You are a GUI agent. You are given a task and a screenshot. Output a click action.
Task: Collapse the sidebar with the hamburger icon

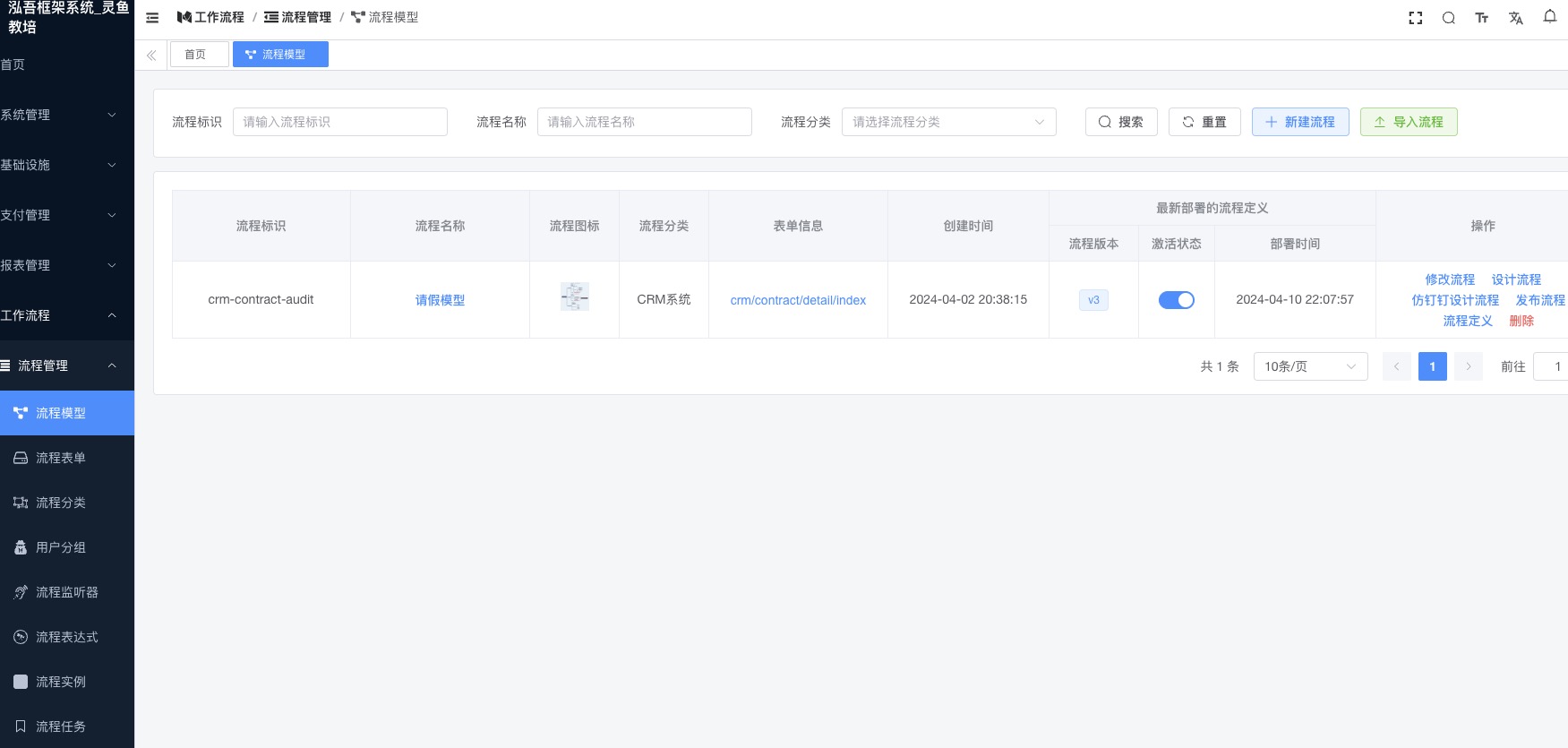tap(152, 17)
